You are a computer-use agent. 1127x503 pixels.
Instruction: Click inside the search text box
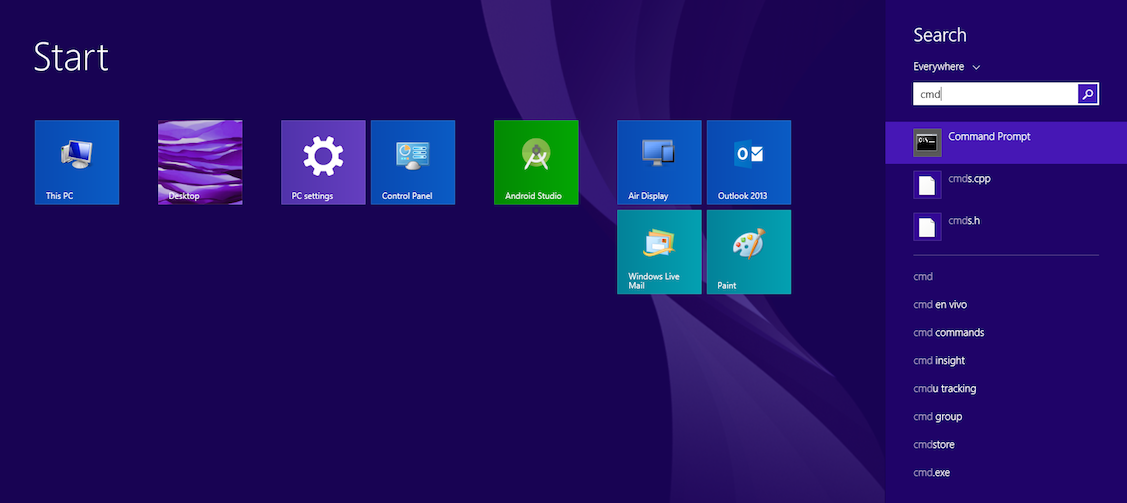(x=994, y=94)
